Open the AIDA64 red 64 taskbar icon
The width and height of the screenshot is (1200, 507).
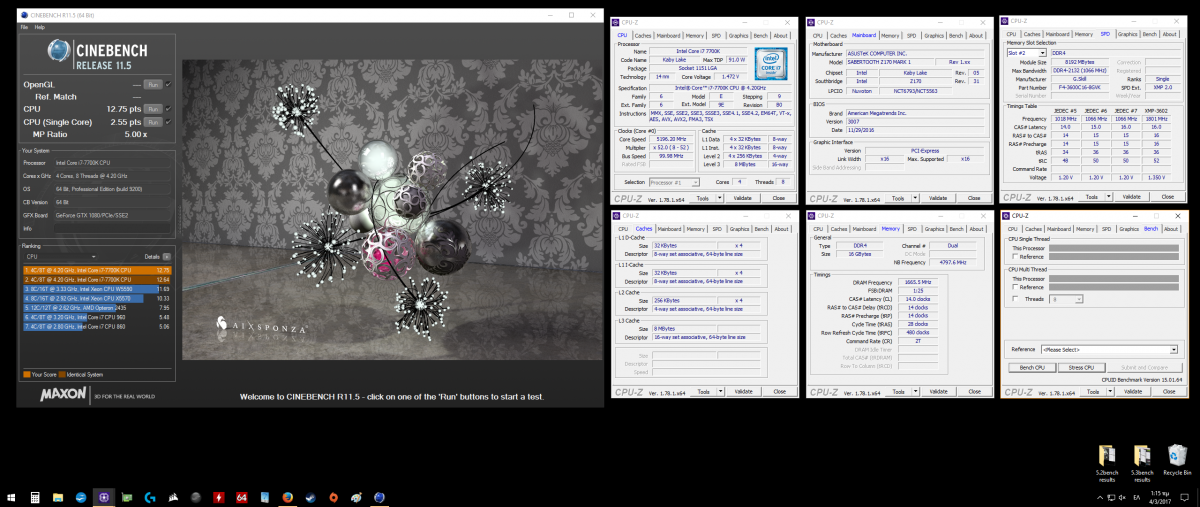point(241,497)
